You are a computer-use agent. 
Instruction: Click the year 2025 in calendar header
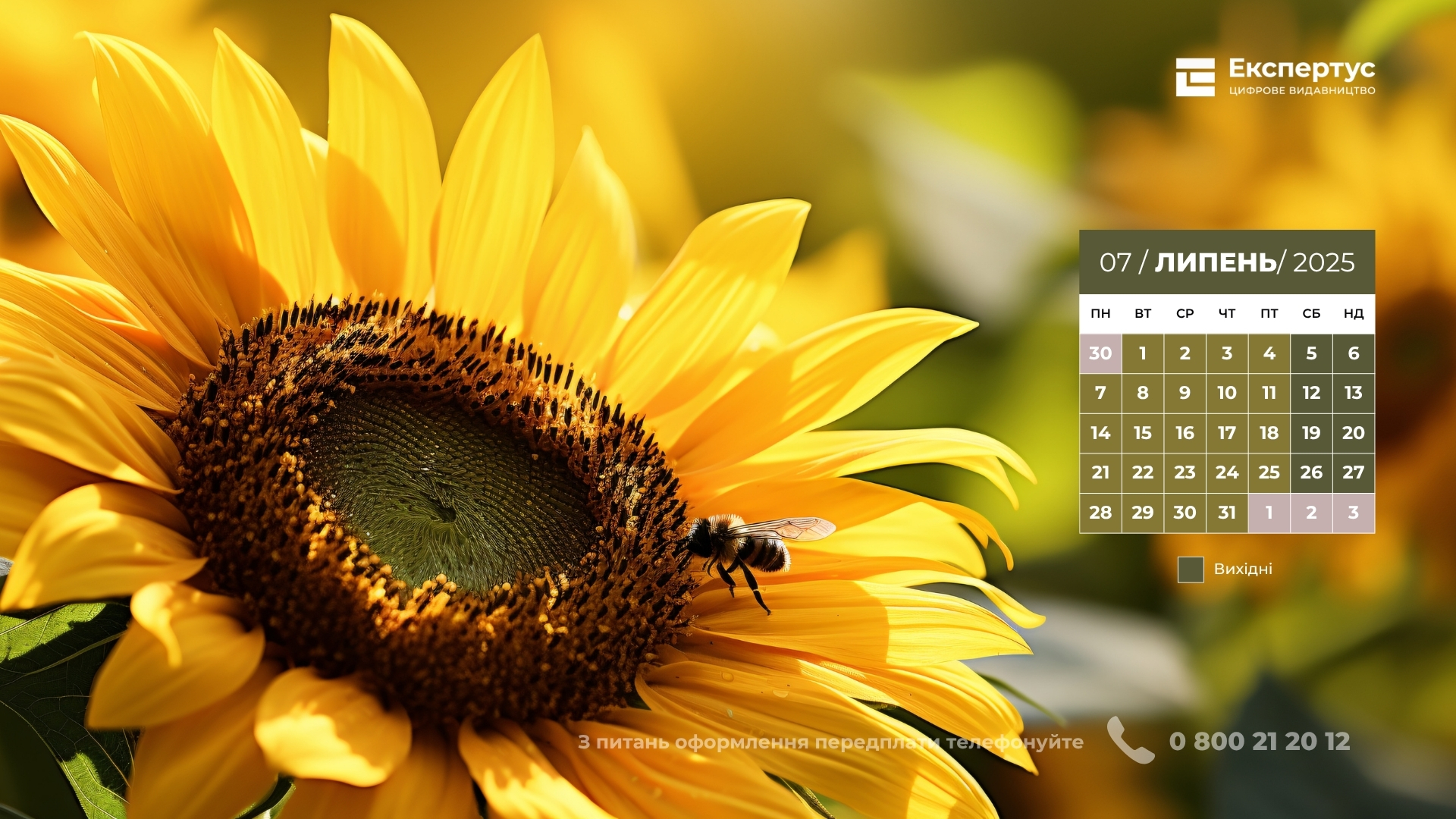[x=1323, y=262]
